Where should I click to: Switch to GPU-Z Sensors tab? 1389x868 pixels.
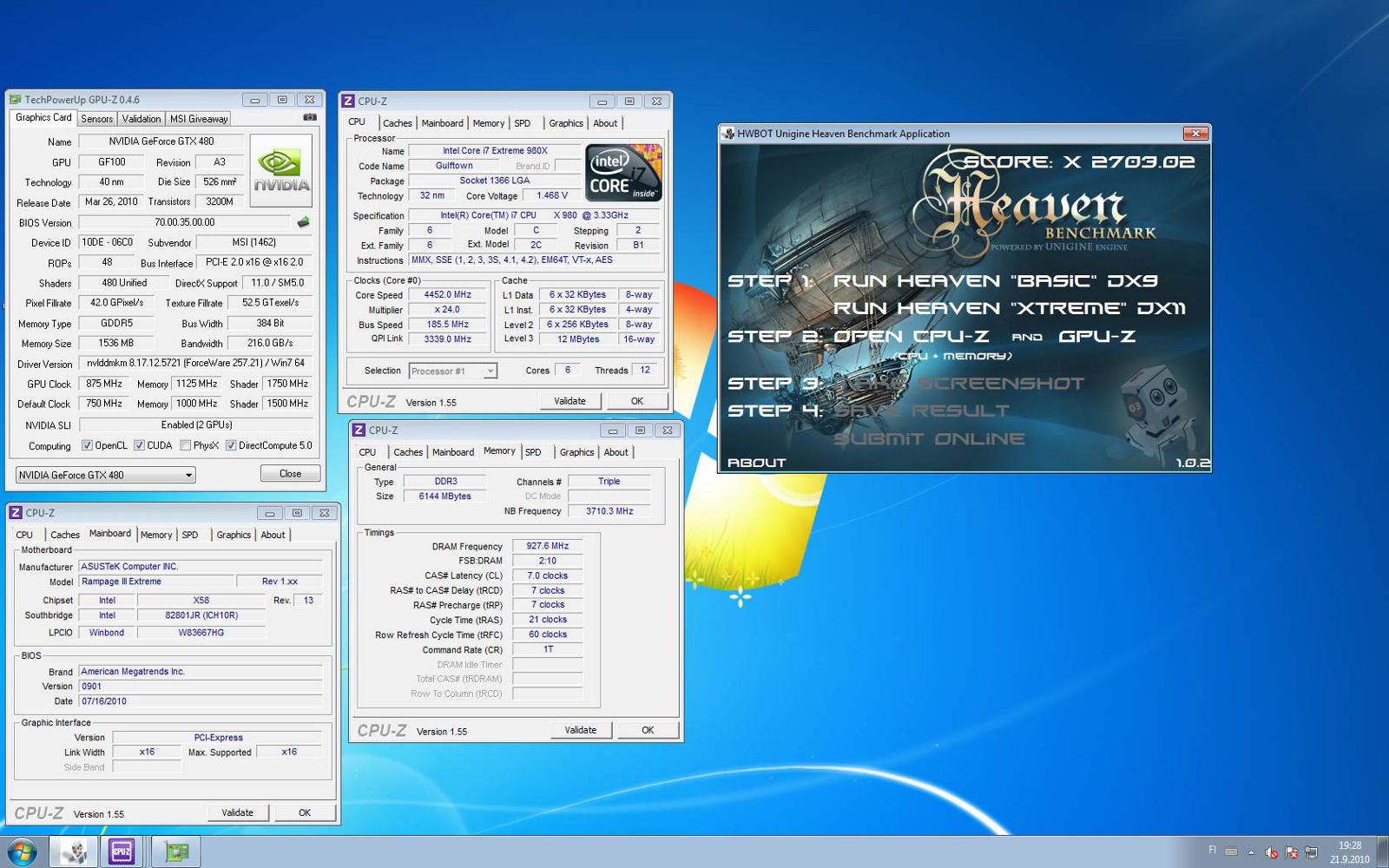pos(96,119)
